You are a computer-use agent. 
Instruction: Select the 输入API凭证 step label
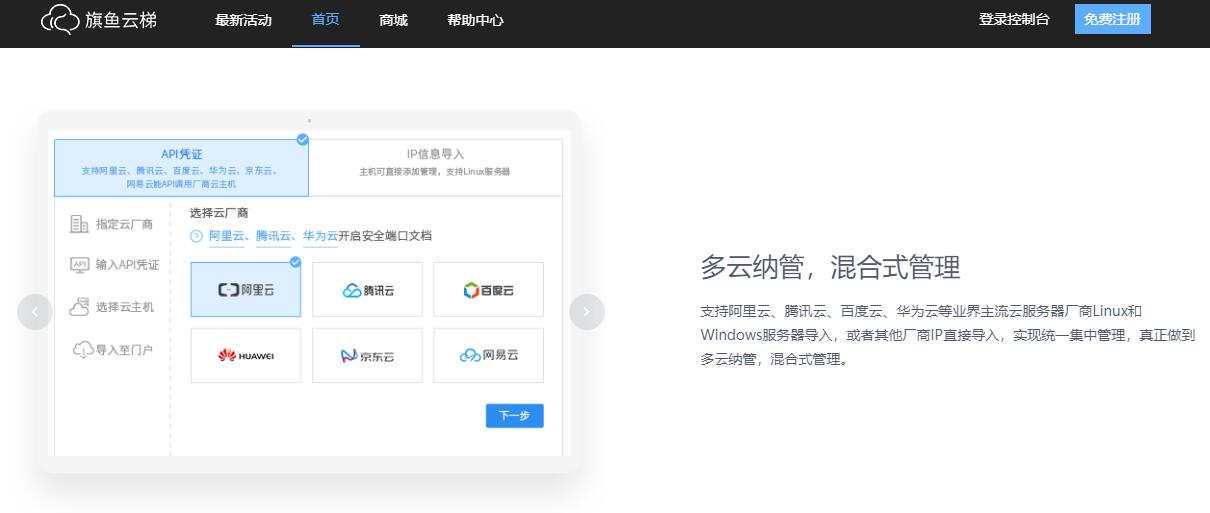coord(127,265)
